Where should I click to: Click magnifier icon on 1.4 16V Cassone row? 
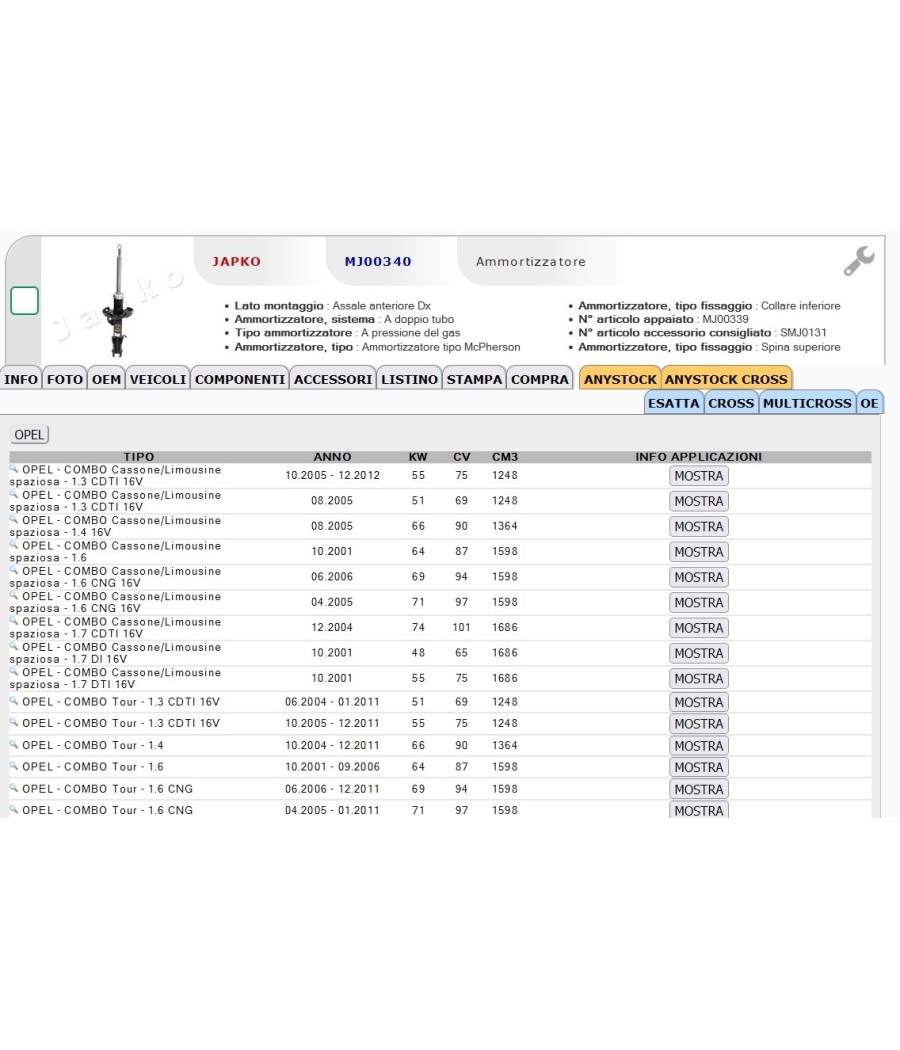(x=13, y=519)
